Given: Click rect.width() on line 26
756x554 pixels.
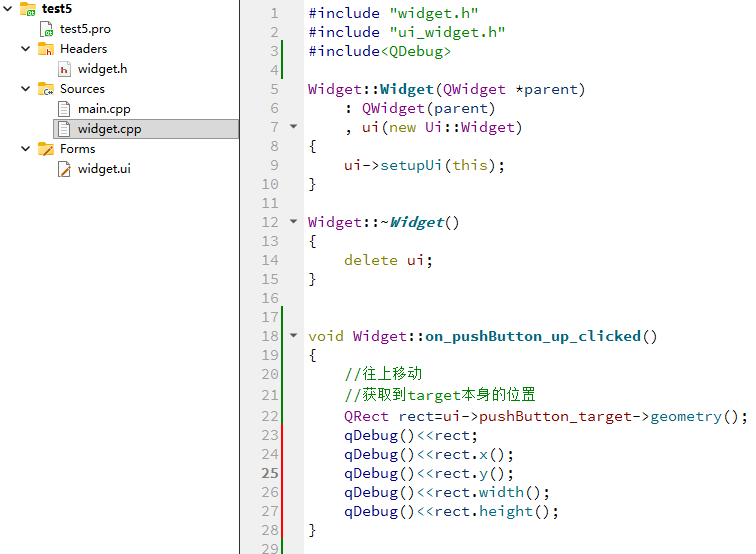Looking at the screenshot, I should 487,492.
